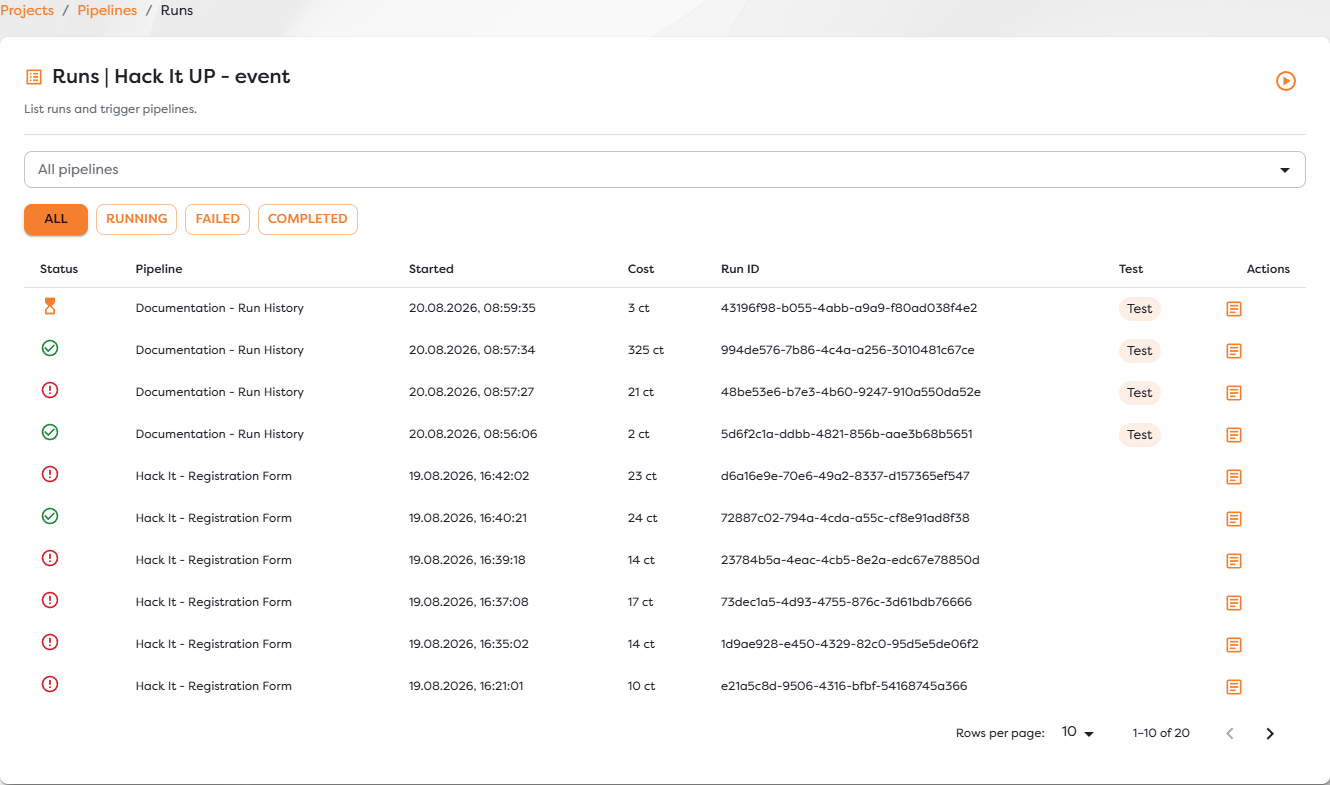Click the red failed status for 48be53e6 run
This screenshot has width=1330, height=785.
pyautogui.click(x=50, y=390)
